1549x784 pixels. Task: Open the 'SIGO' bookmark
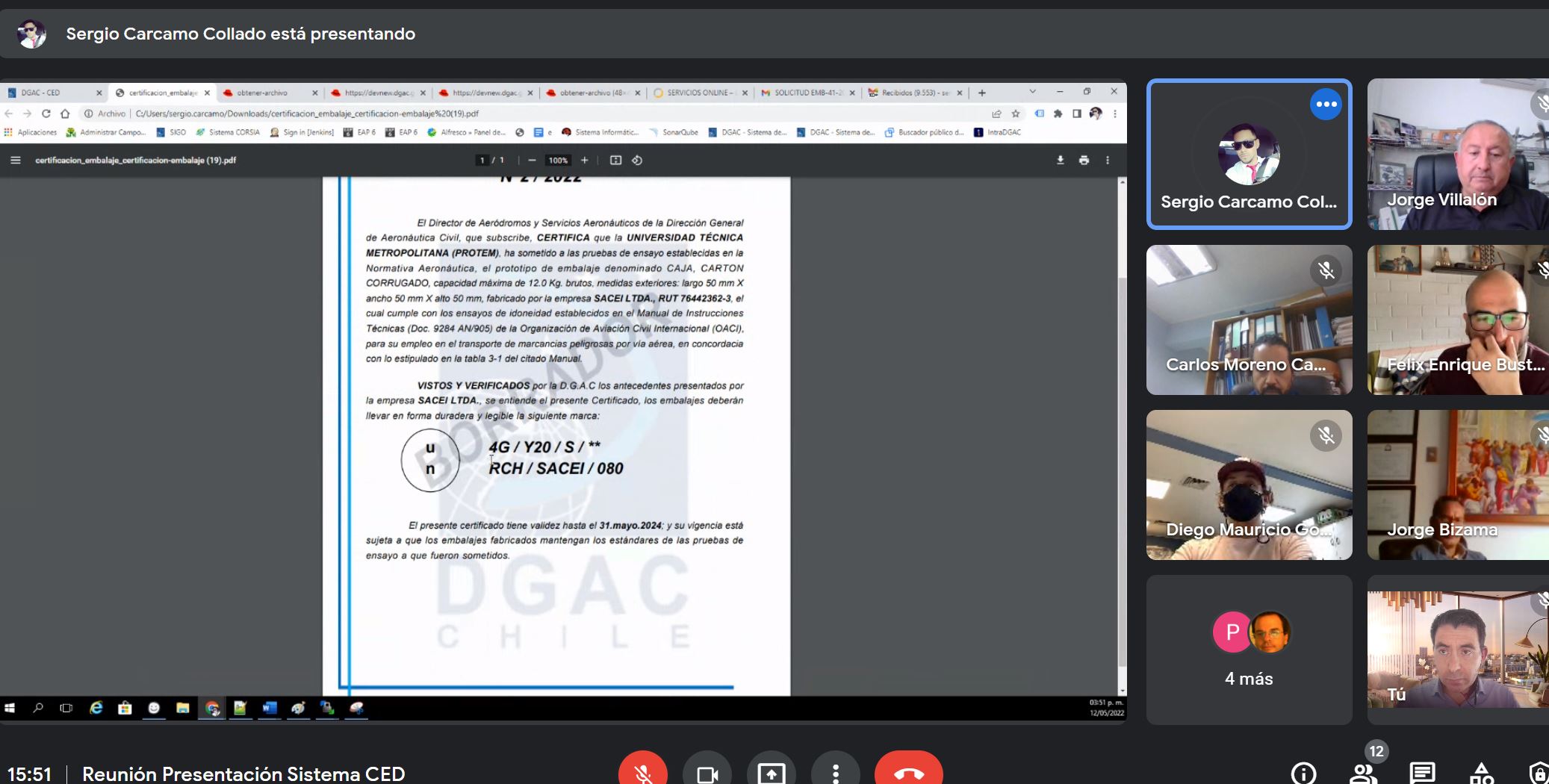[x=171, y=132]
